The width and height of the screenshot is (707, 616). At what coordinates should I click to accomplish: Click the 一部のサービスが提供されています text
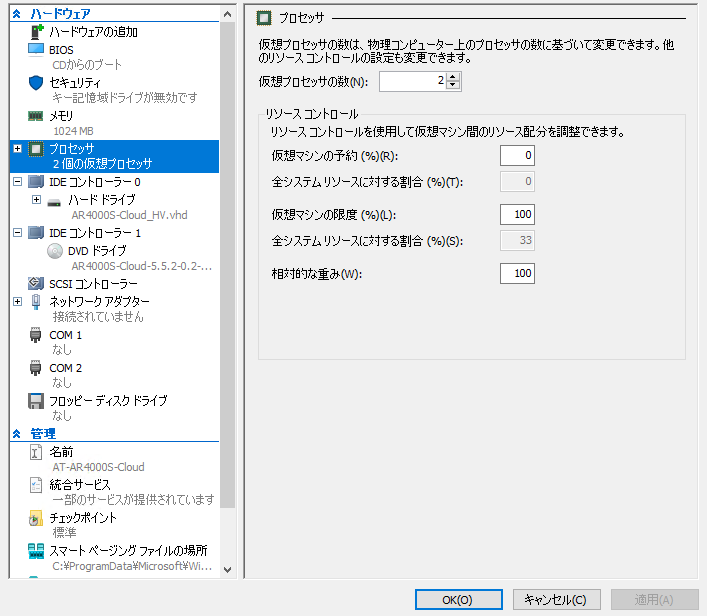[133, 500]
